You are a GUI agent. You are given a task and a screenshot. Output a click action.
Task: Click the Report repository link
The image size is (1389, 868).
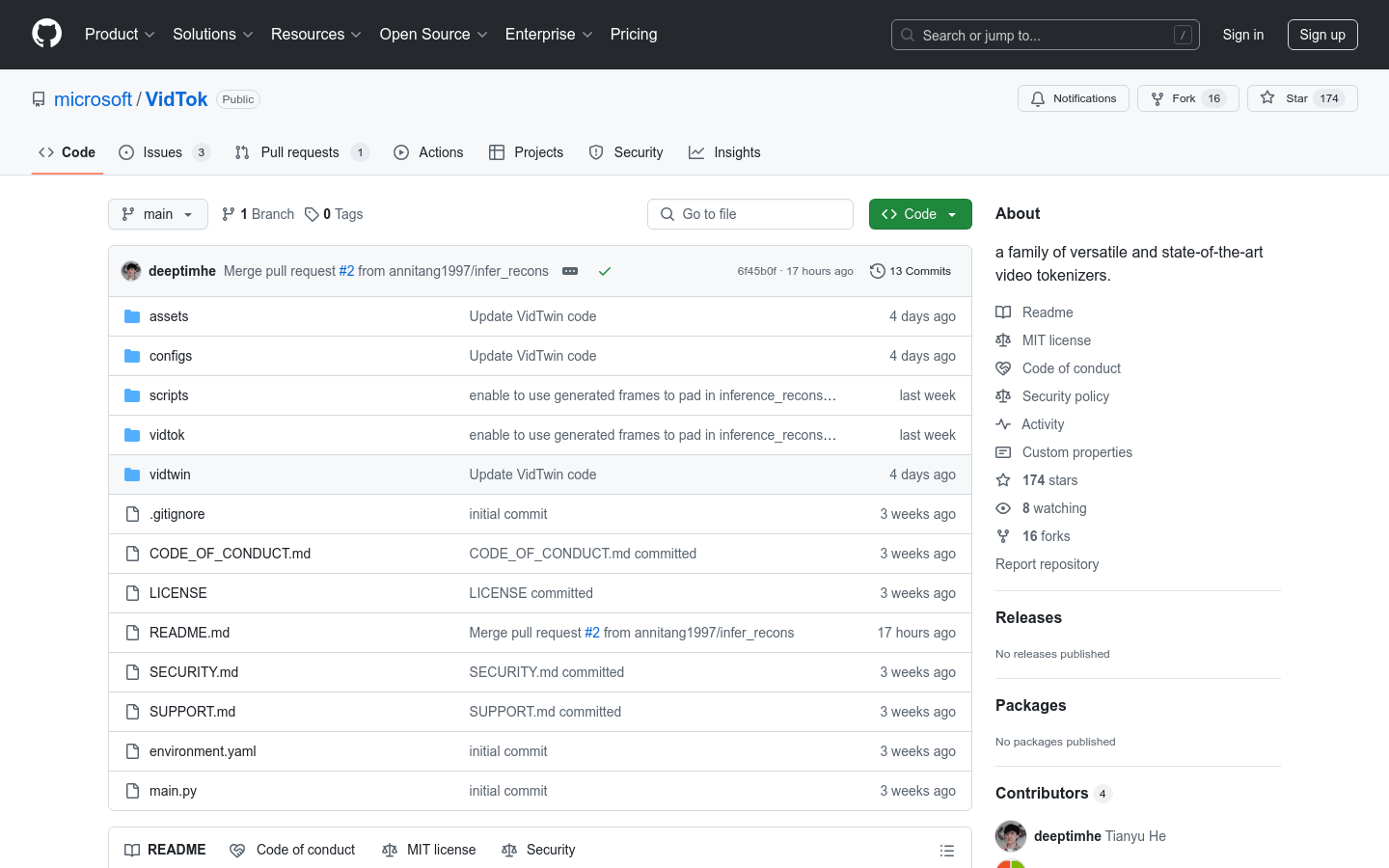tap(1047, 564)
